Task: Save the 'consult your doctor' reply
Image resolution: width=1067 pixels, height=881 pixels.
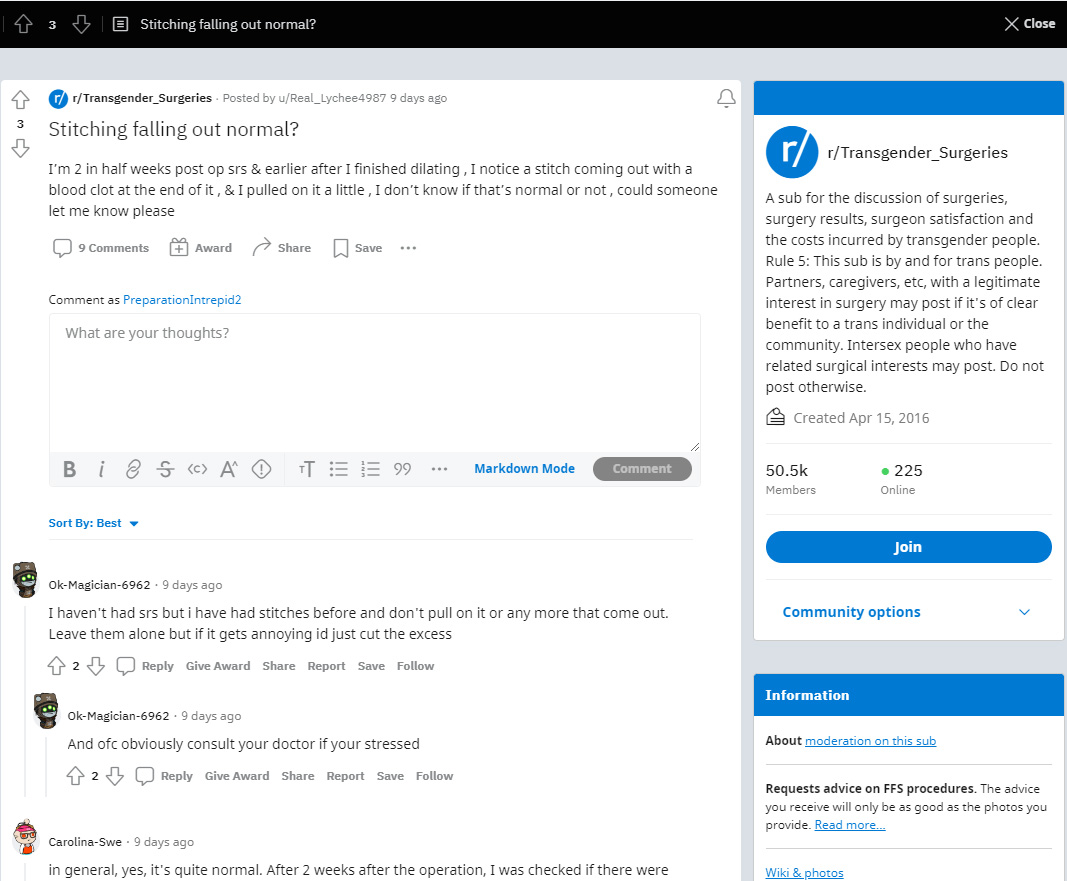Action: click(x=390, y=776)
